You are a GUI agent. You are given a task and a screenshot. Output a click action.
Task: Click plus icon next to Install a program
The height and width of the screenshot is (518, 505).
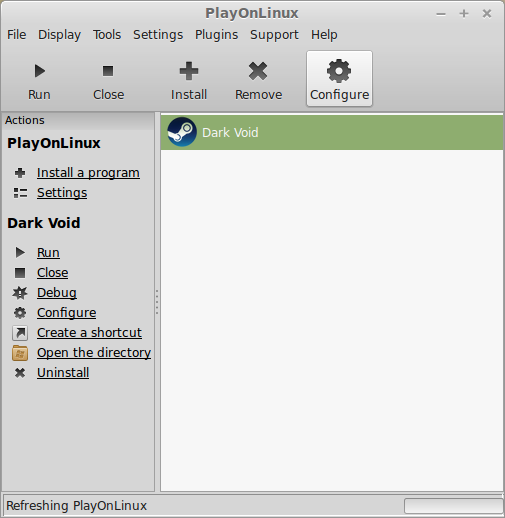point(20,173)
